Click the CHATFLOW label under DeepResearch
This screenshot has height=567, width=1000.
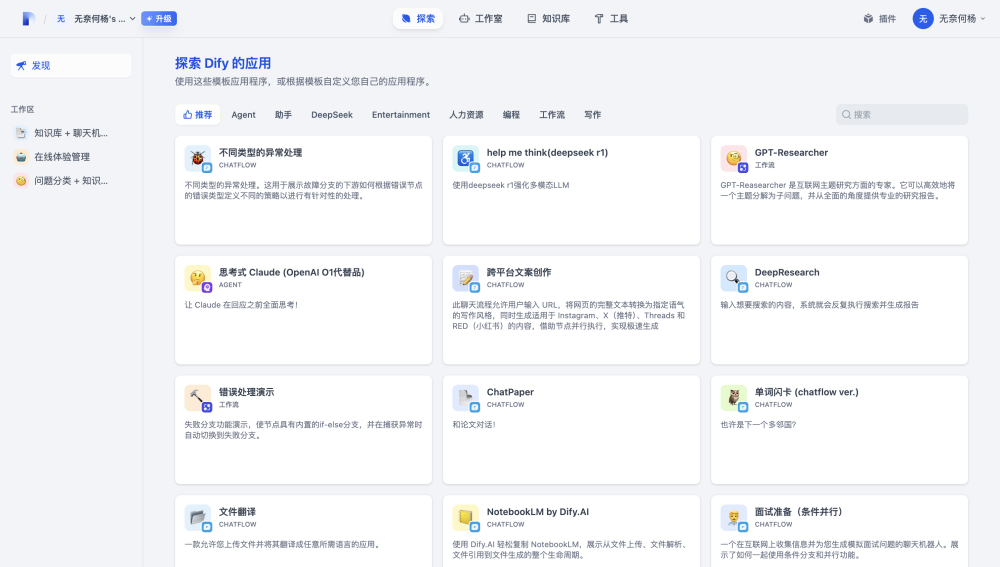click(x=774, y=285)
